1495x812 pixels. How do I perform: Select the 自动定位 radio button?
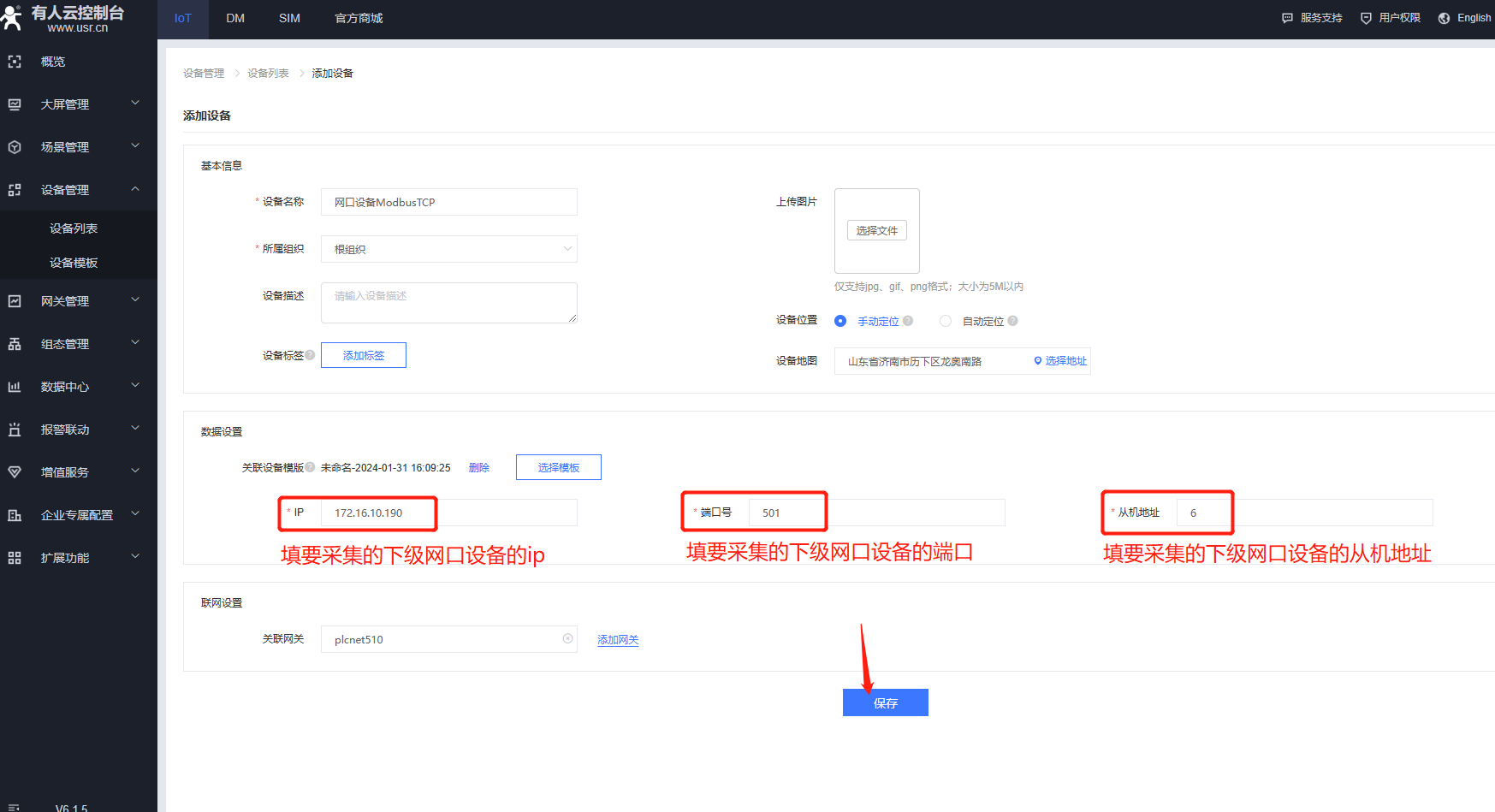pos(946,321)
